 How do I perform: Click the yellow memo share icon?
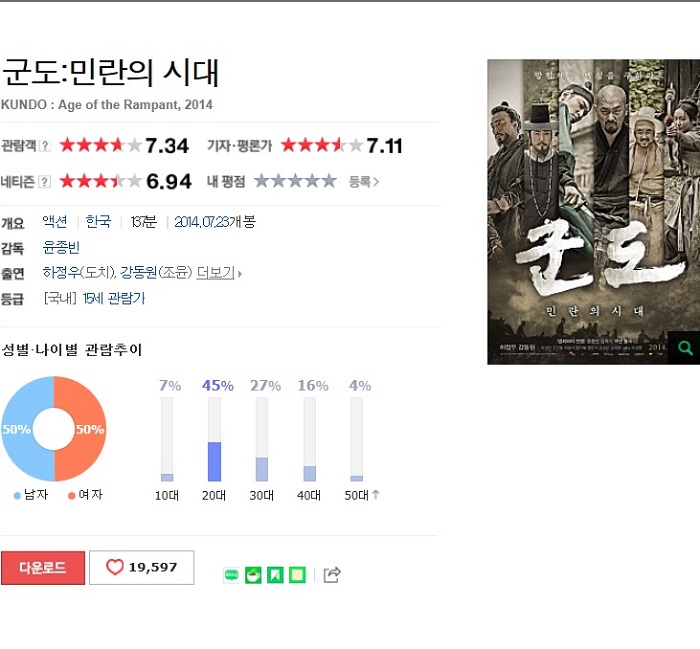point(297,575)
